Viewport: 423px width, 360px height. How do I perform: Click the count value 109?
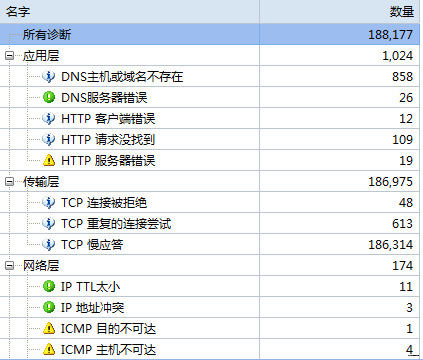pos(403,140)
